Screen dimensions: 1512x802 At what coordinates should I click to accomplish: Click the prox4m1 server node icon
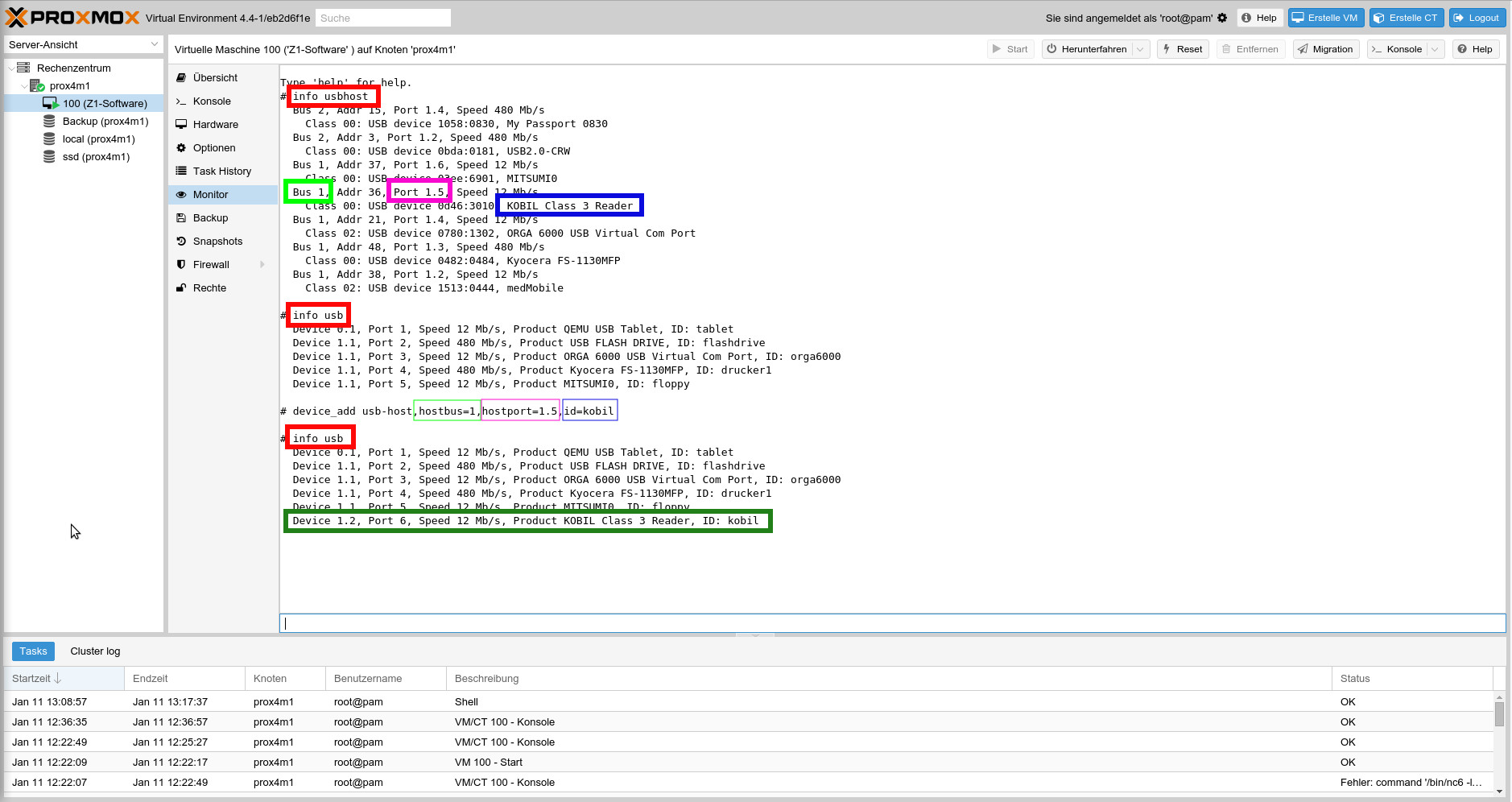[37, 86]
